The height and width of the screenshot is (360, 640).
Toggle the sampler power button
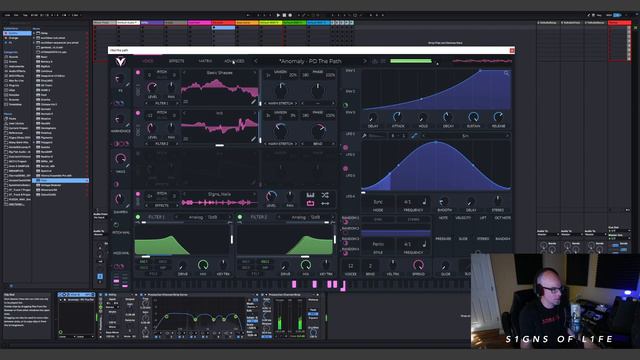tap(138, 194)
